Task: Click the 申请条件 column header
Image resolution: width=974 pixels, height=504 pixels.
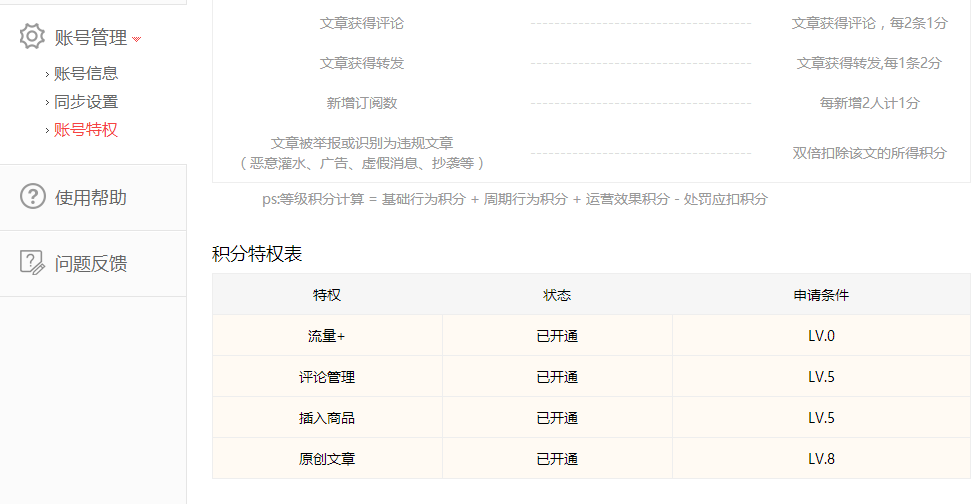Action: pos(821,295)
